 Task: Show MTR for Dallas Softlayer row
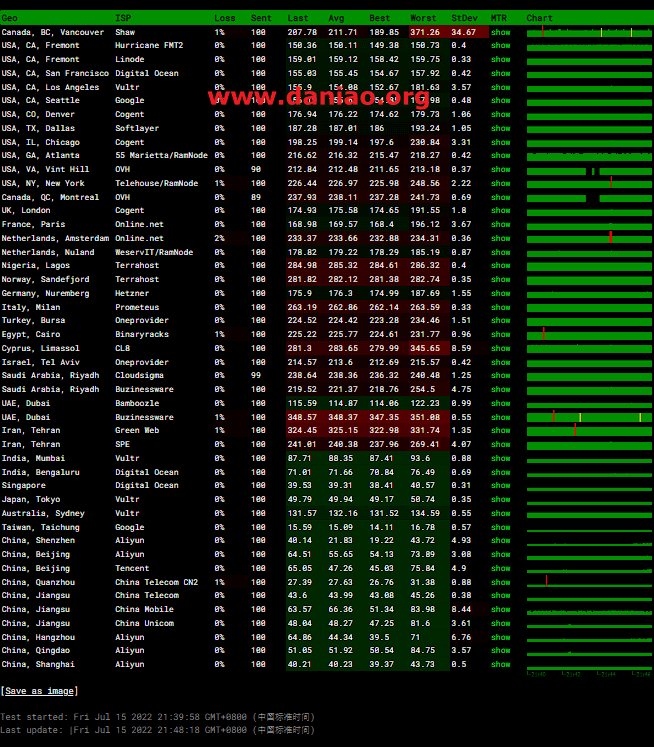500,128
